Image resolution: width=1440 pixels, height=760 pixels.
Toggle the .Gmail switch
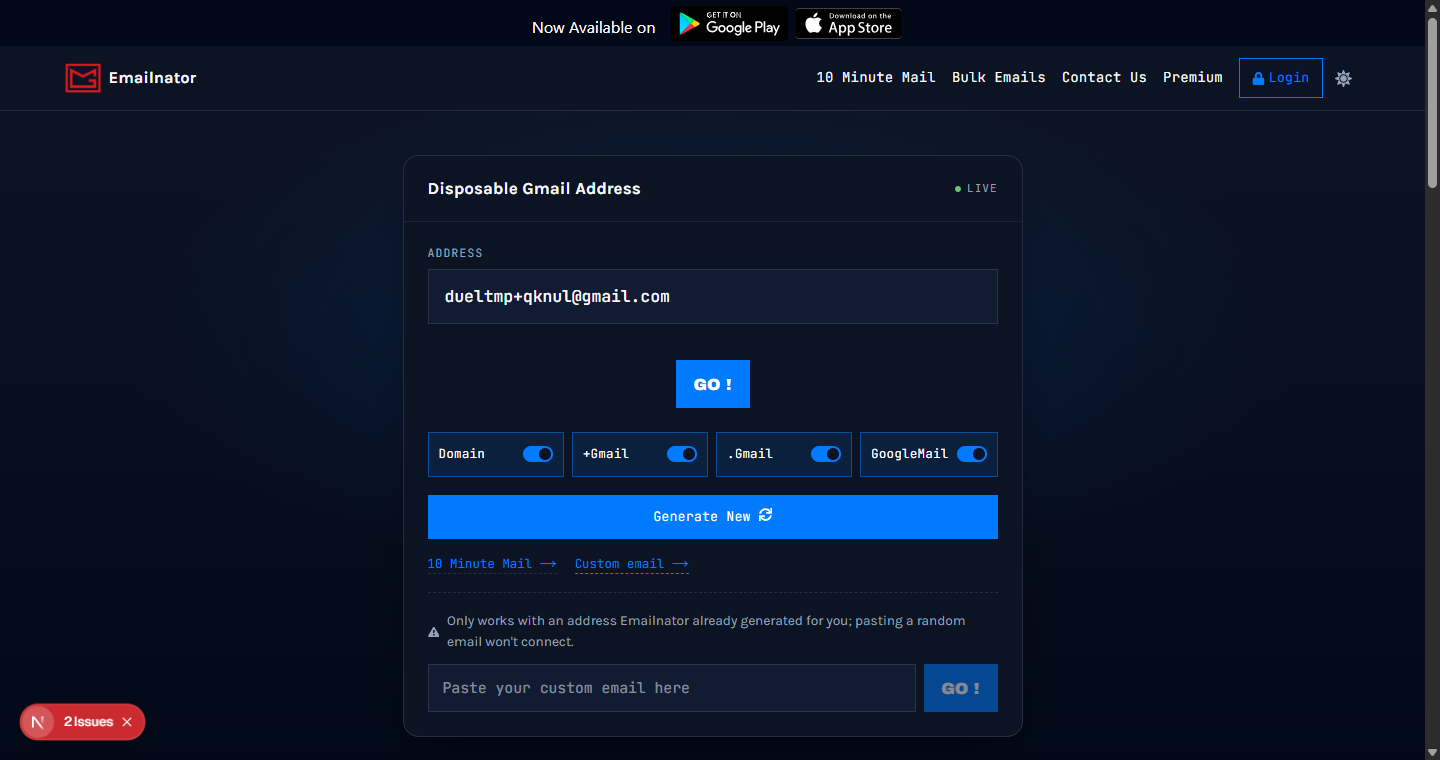pyautogui.click(x=826, y=454)
